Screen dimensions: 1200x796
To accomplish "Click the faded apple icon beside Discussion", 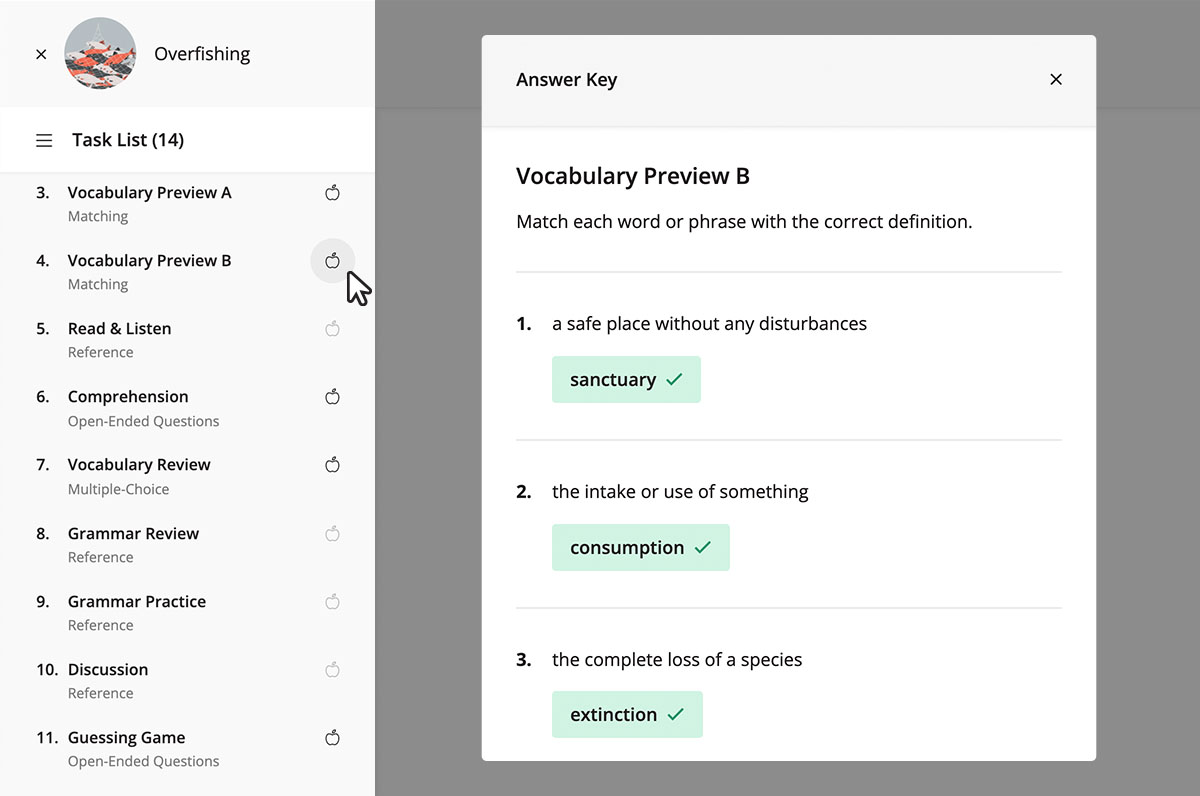I will coord(333,670).
